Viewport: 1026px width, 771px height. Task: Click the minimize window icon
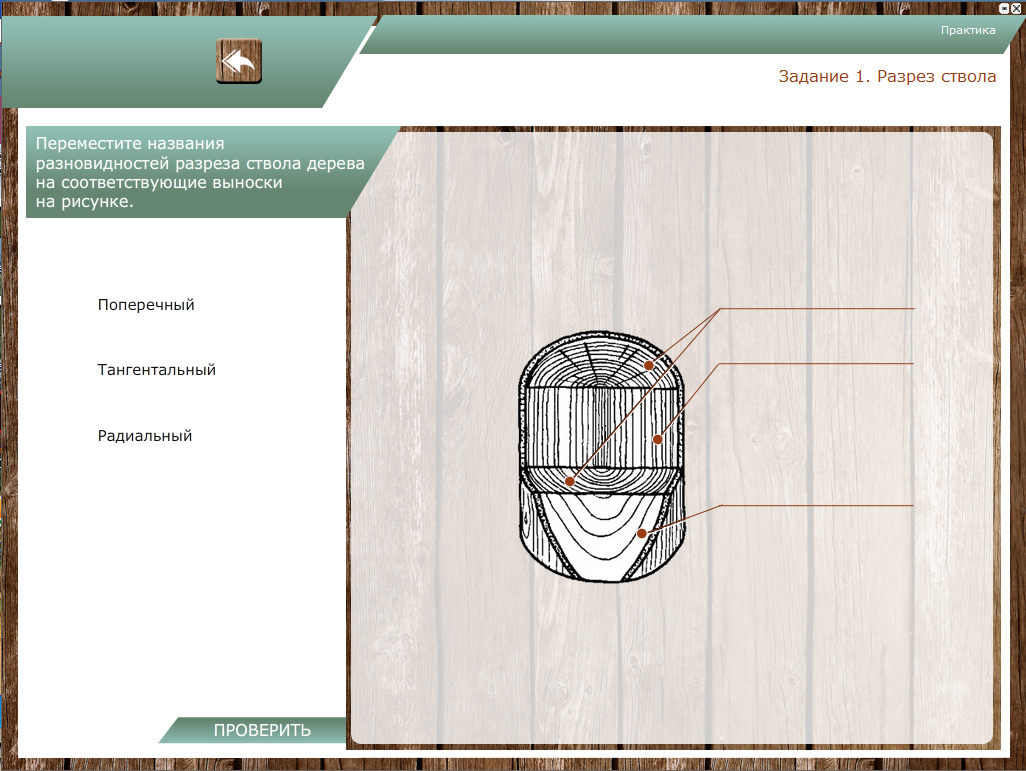[1004, 7]
